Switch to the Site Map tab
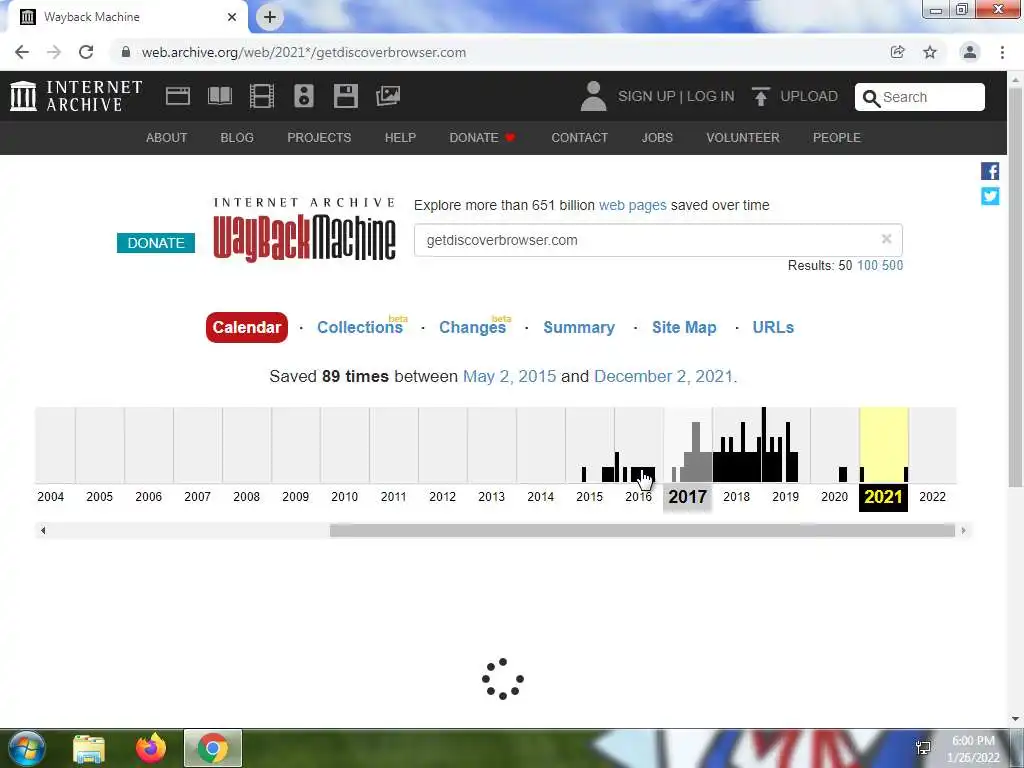Image resolution: width=1024 pixels, height=768 pixels. click(x=684, y=327)
